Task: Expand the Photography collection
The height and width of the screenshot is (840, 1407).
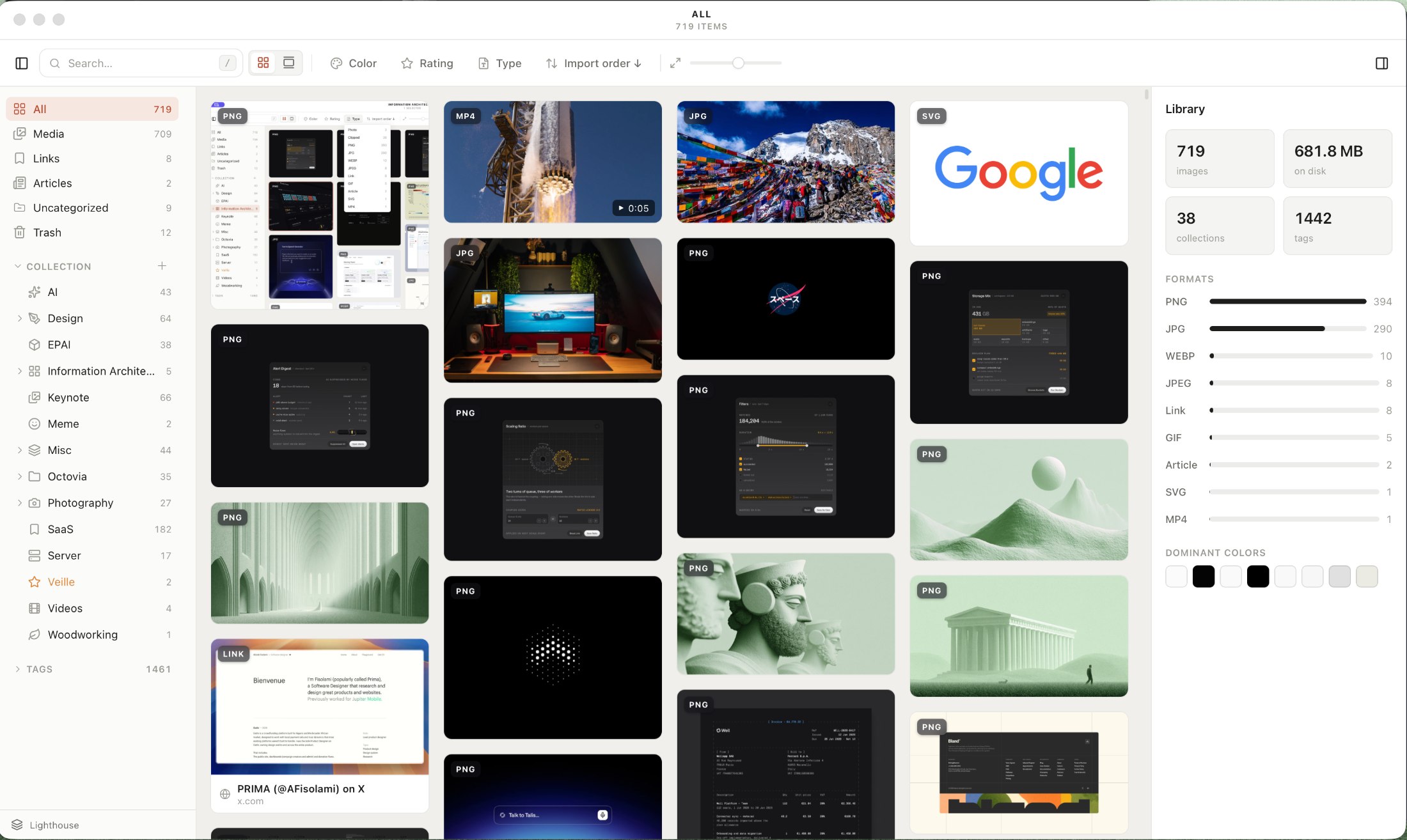Action: click(20, 503)
